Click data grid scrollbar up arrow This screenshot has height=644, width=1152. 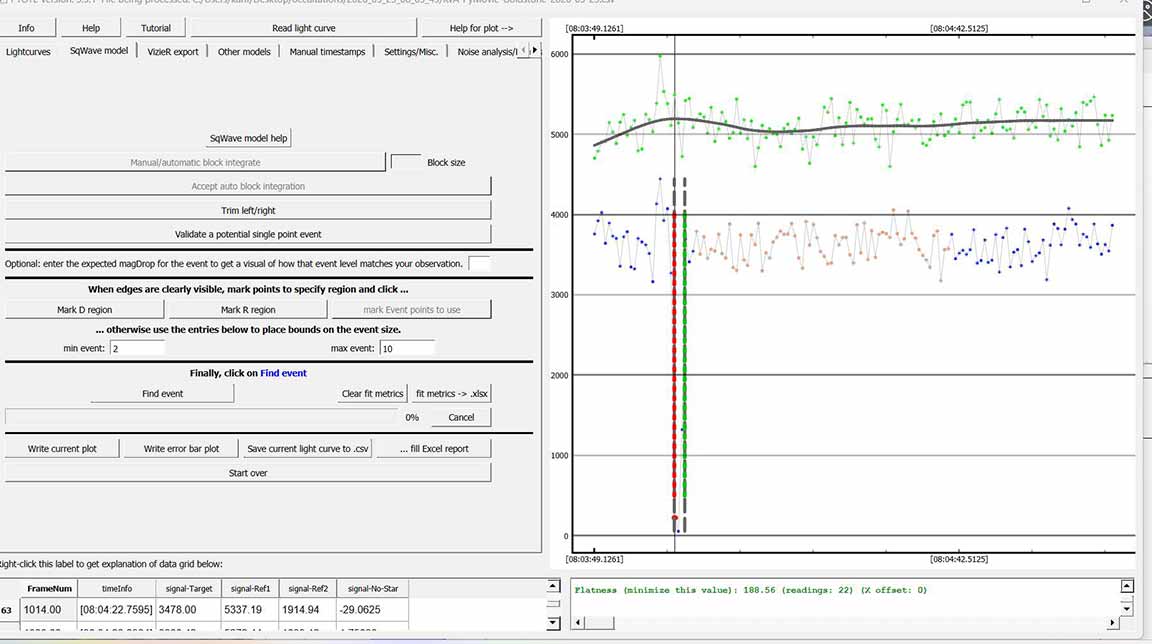click(x=553, y=586)
